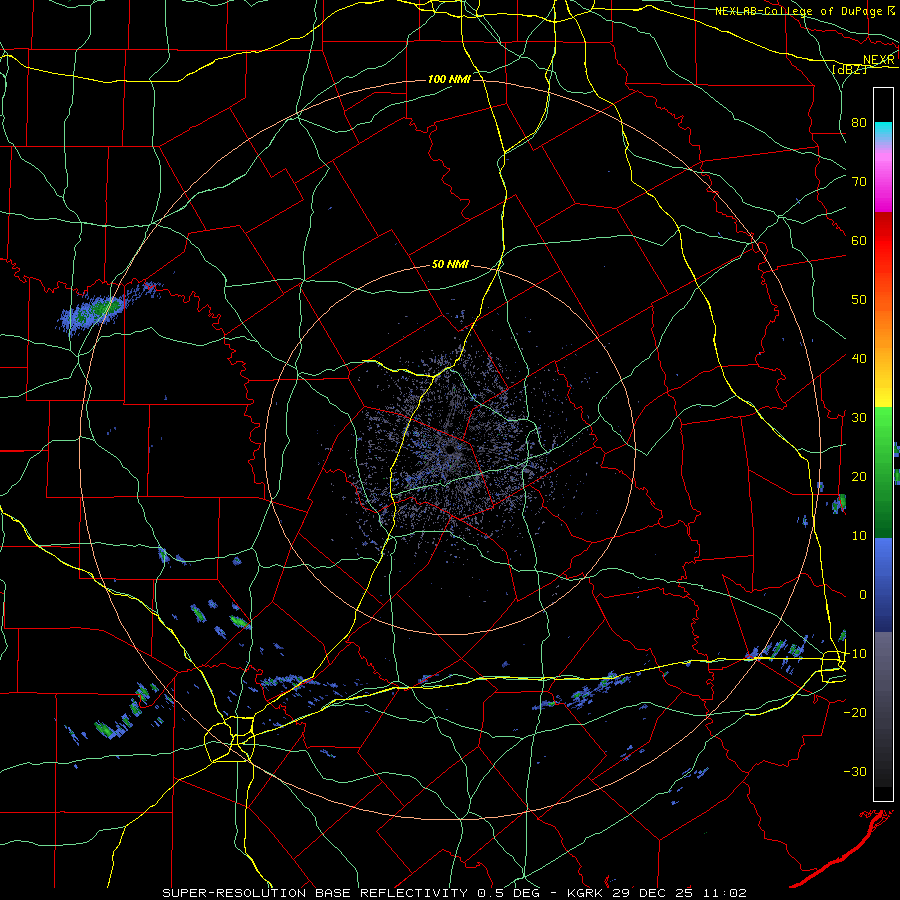Click the 70 value on the dBZ scale
This screenshot has width=900, height=900.
859,181
